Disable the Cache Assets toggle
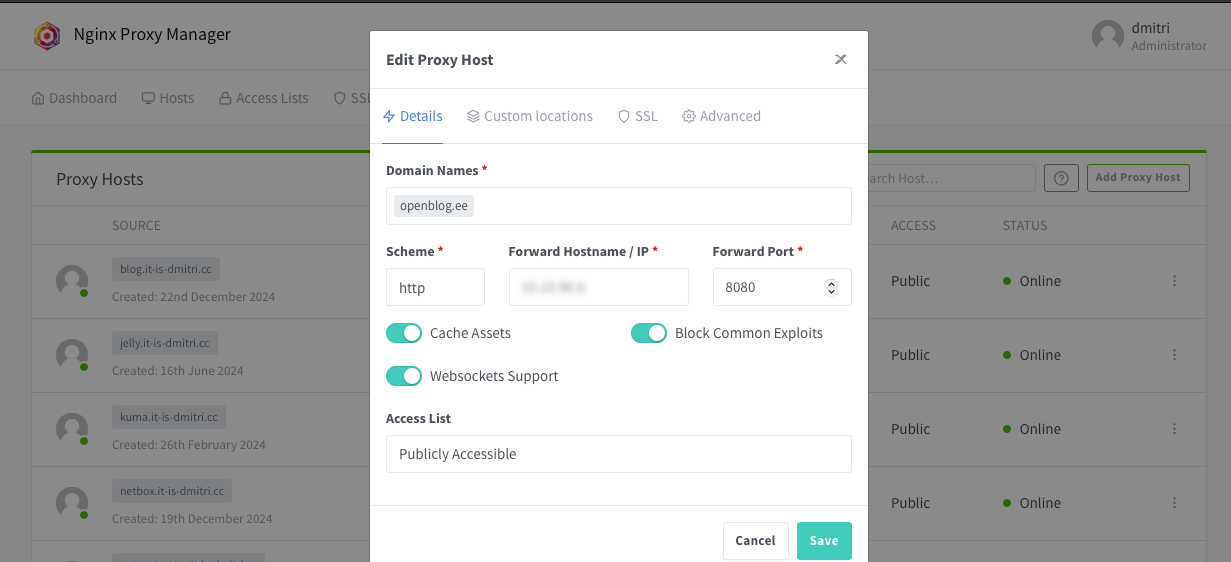This screenshot has width=1231, height=562. [x=404, y=333]
